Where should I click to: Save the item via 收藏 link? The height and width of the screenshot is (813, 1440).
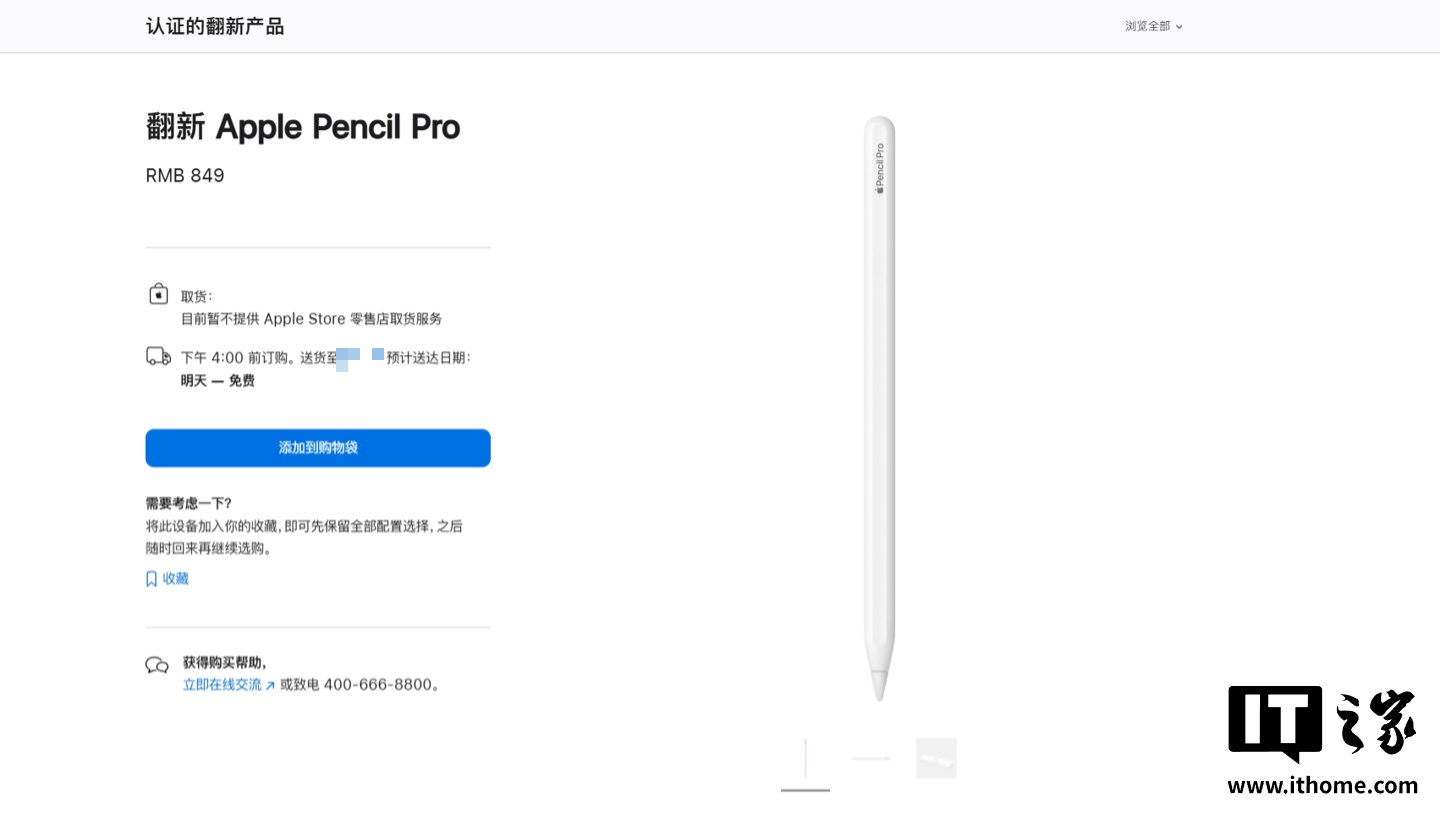point(176,579)
